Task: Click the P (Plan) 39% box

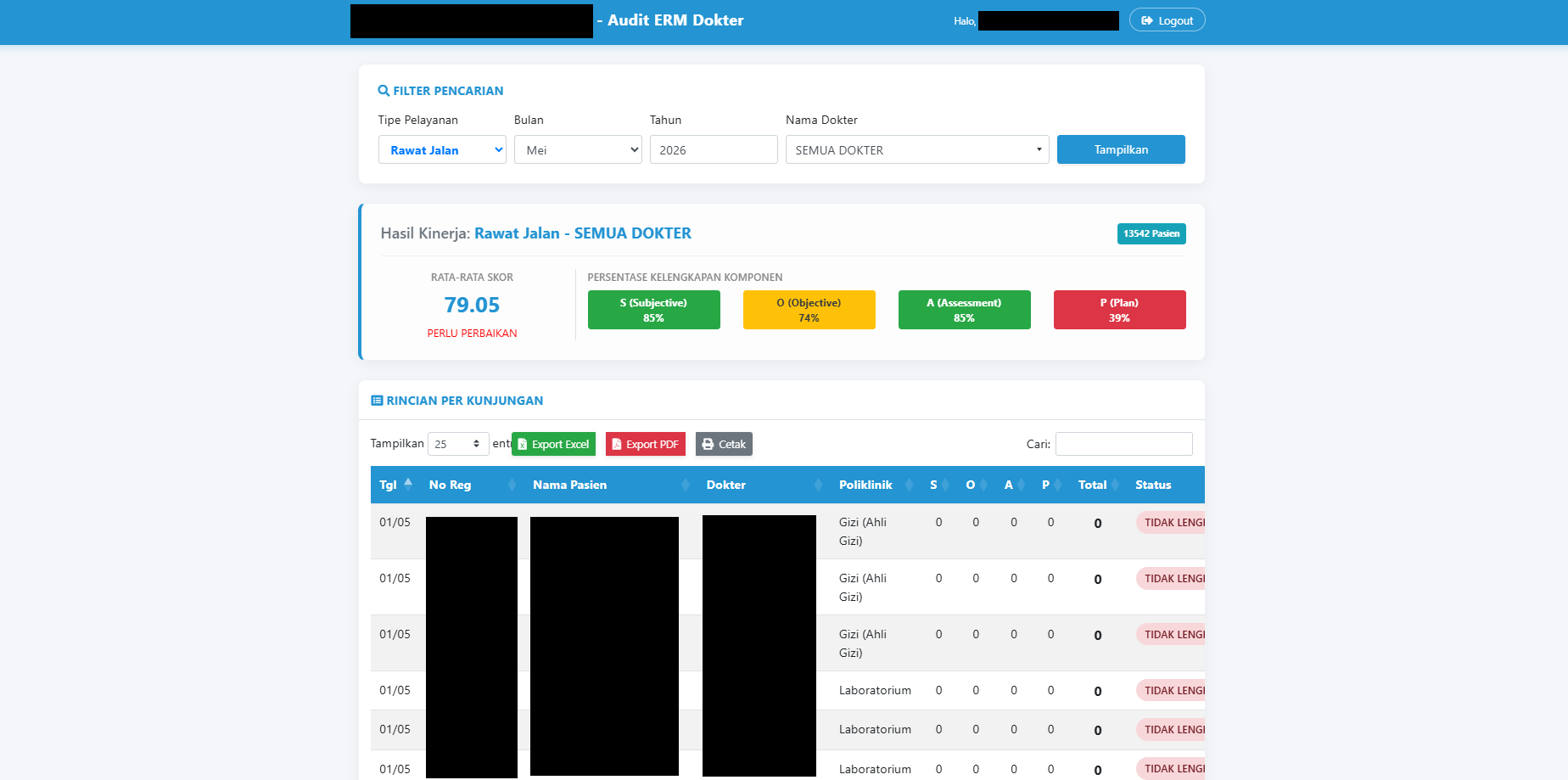Action: tap(1120, 310)
